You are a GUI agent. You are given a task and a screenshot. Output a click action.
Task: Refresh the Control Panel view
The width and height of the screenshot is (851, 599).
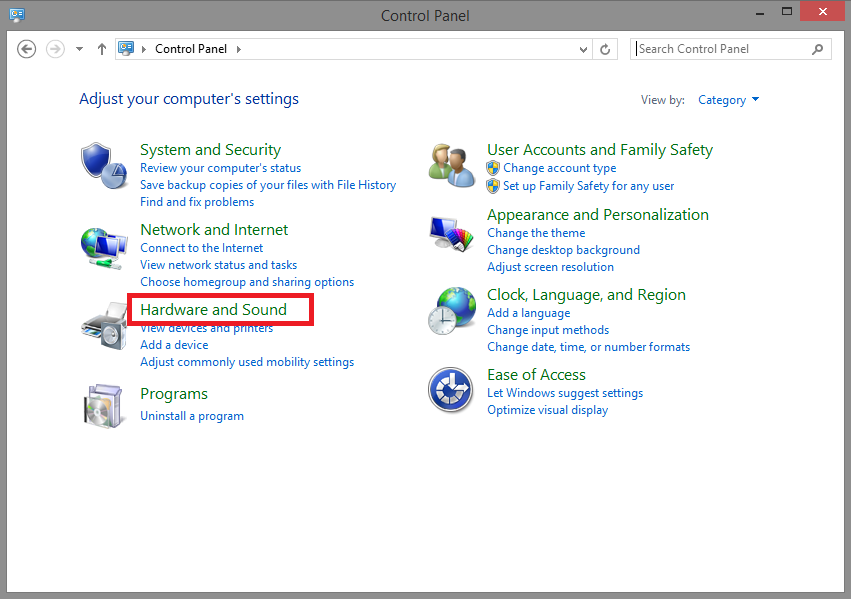pos(605,49)
